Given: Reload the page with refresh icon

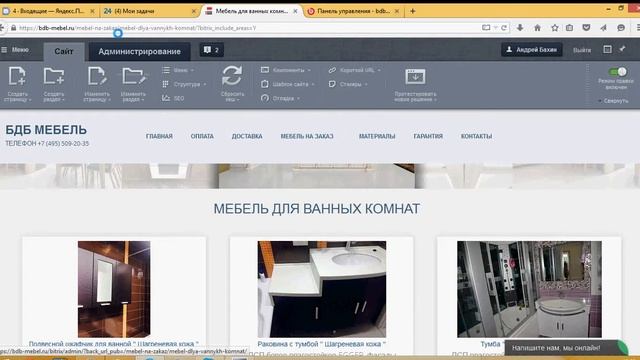Looking at the screenshot, I should click(504, 28).
